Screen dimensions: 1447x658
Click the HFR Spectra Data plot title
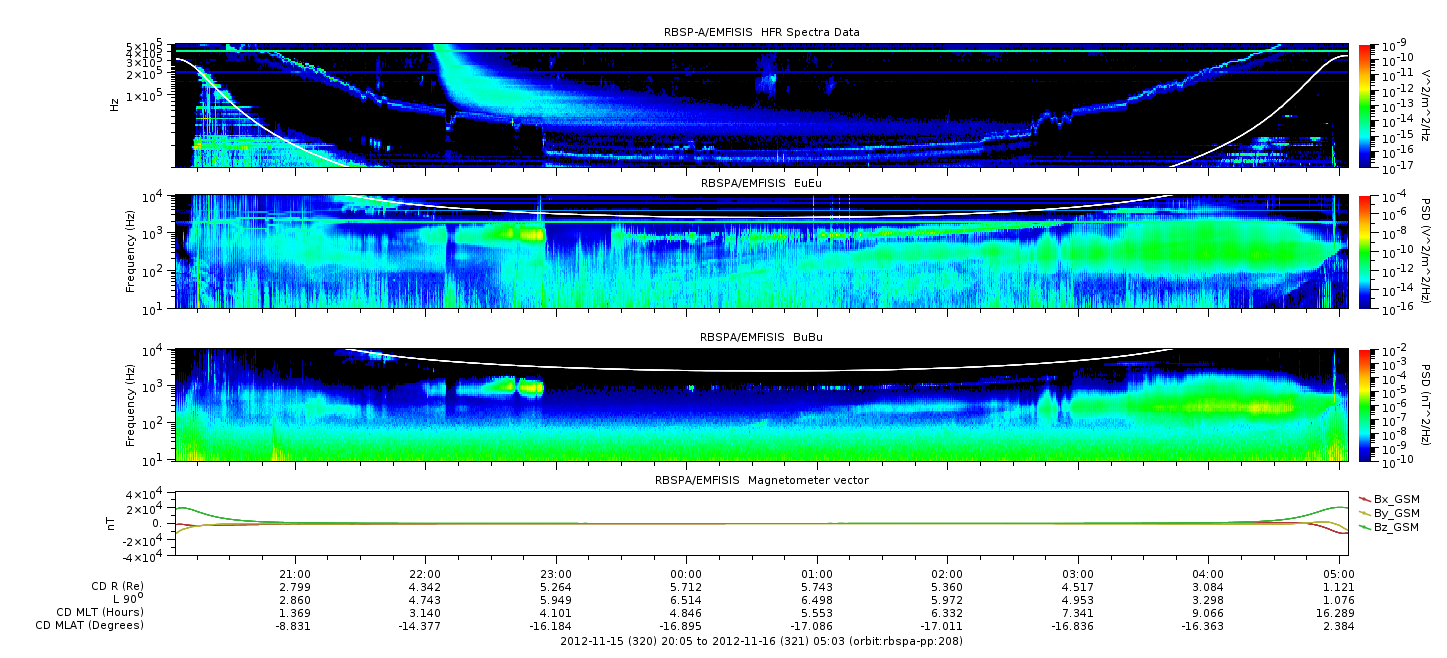pyautogui.click(x=761, y=32)
